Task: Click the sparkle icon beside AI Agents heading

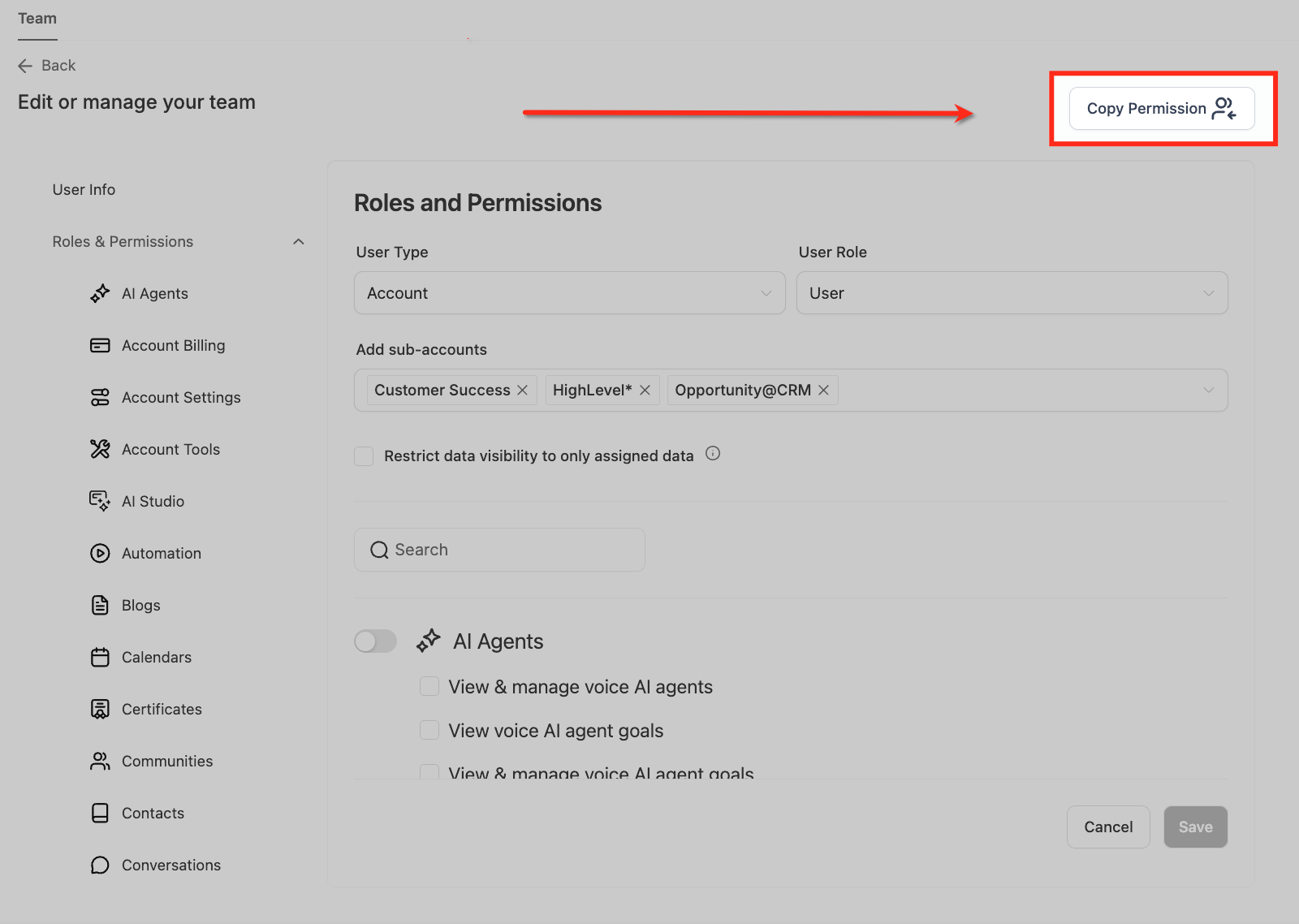Action: pyautogui.click(x=428, y=641)
